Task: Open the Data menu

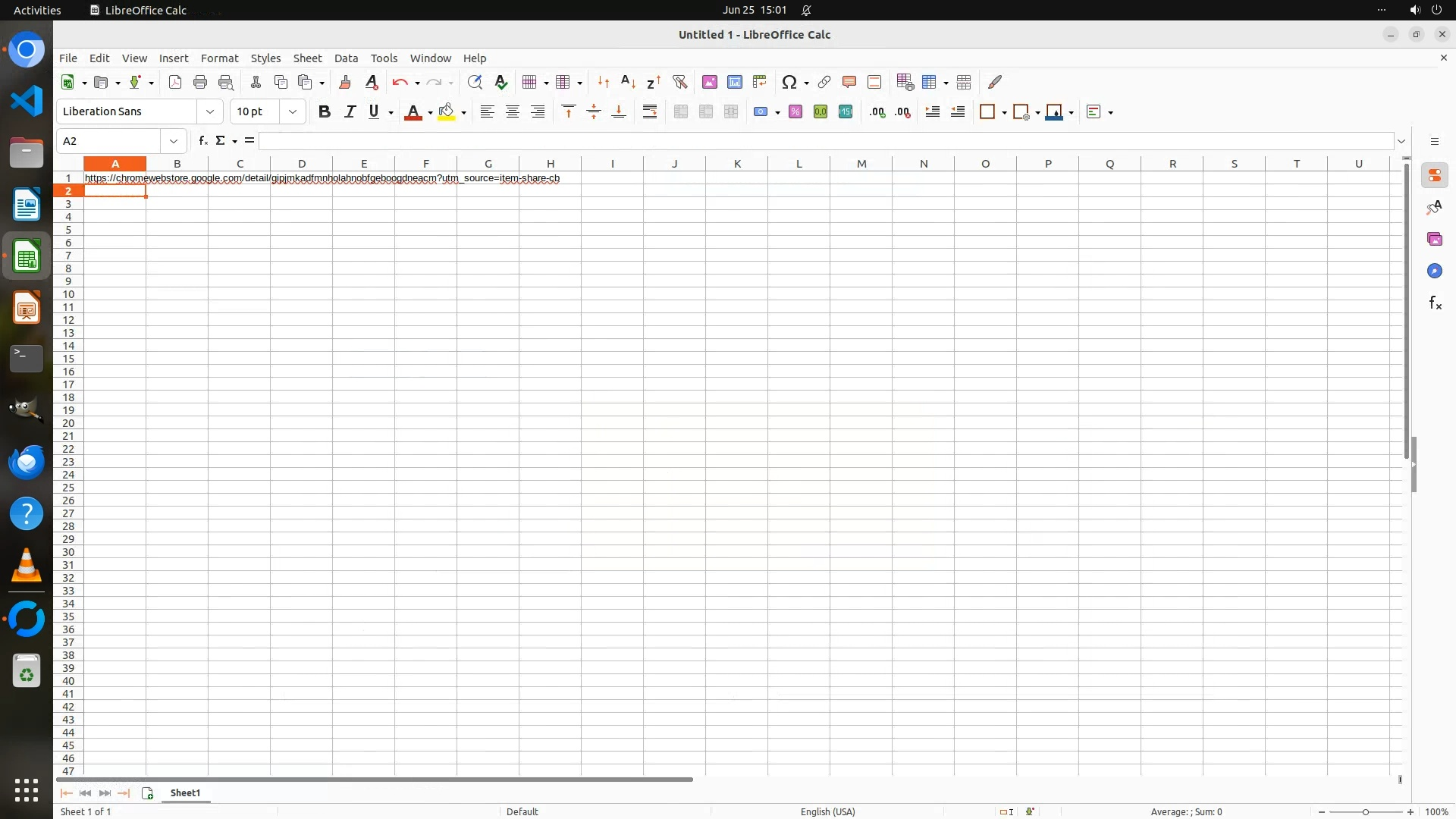Action: pos(346,58)
